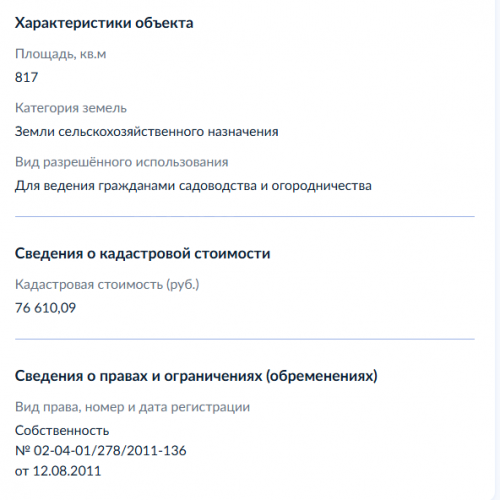Click the 'Собственность' right type text
The width and height of the screenshot is (500, 500).
[x=62, y=431]
